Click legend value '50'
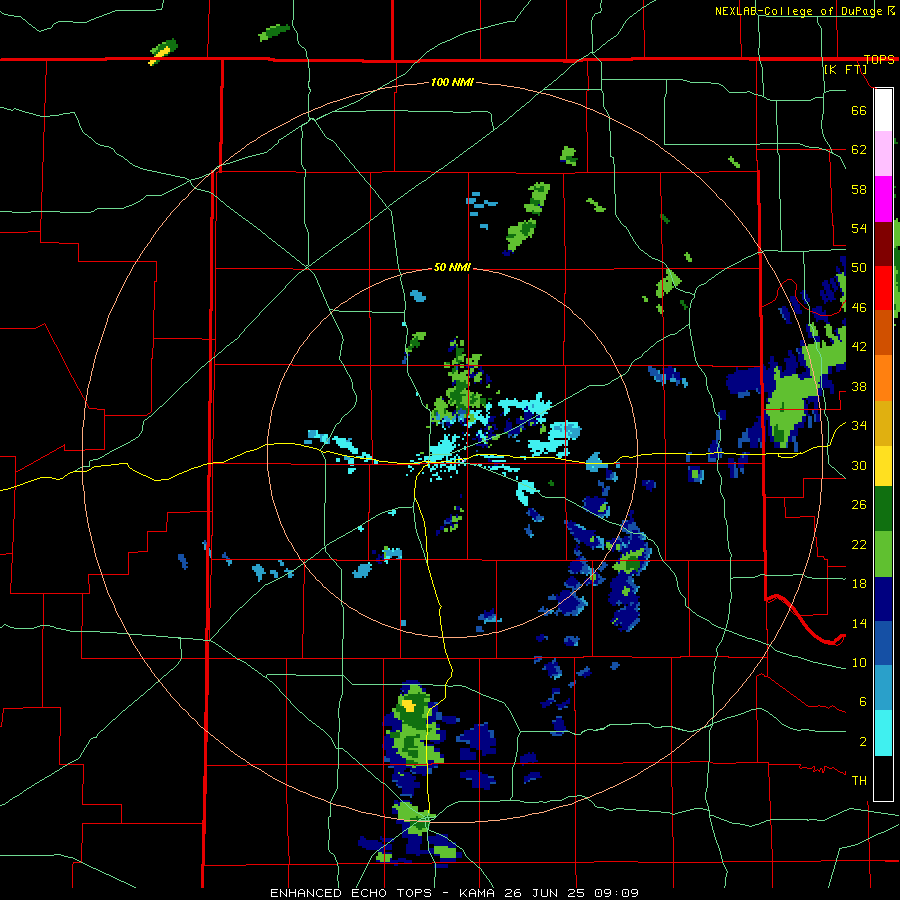 tap(859, 268)
